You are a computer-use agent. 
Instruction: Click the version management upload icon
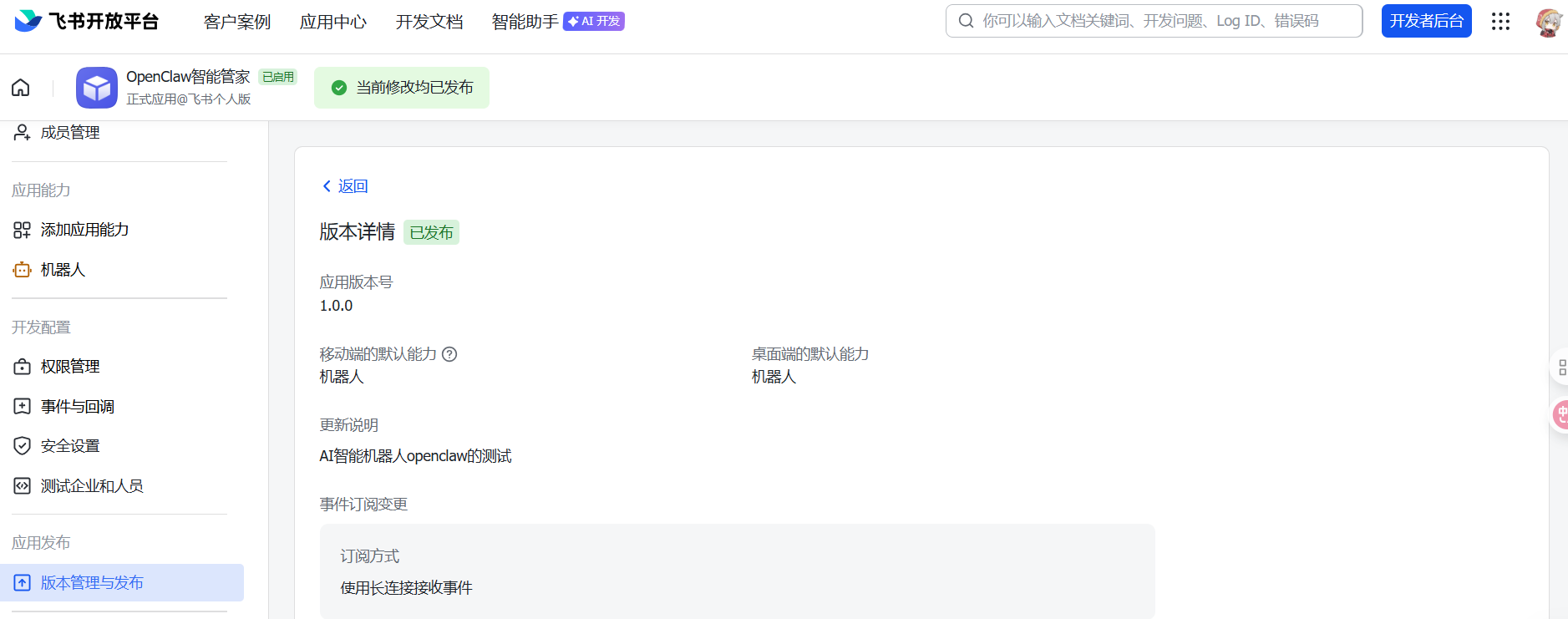[23, 583]
